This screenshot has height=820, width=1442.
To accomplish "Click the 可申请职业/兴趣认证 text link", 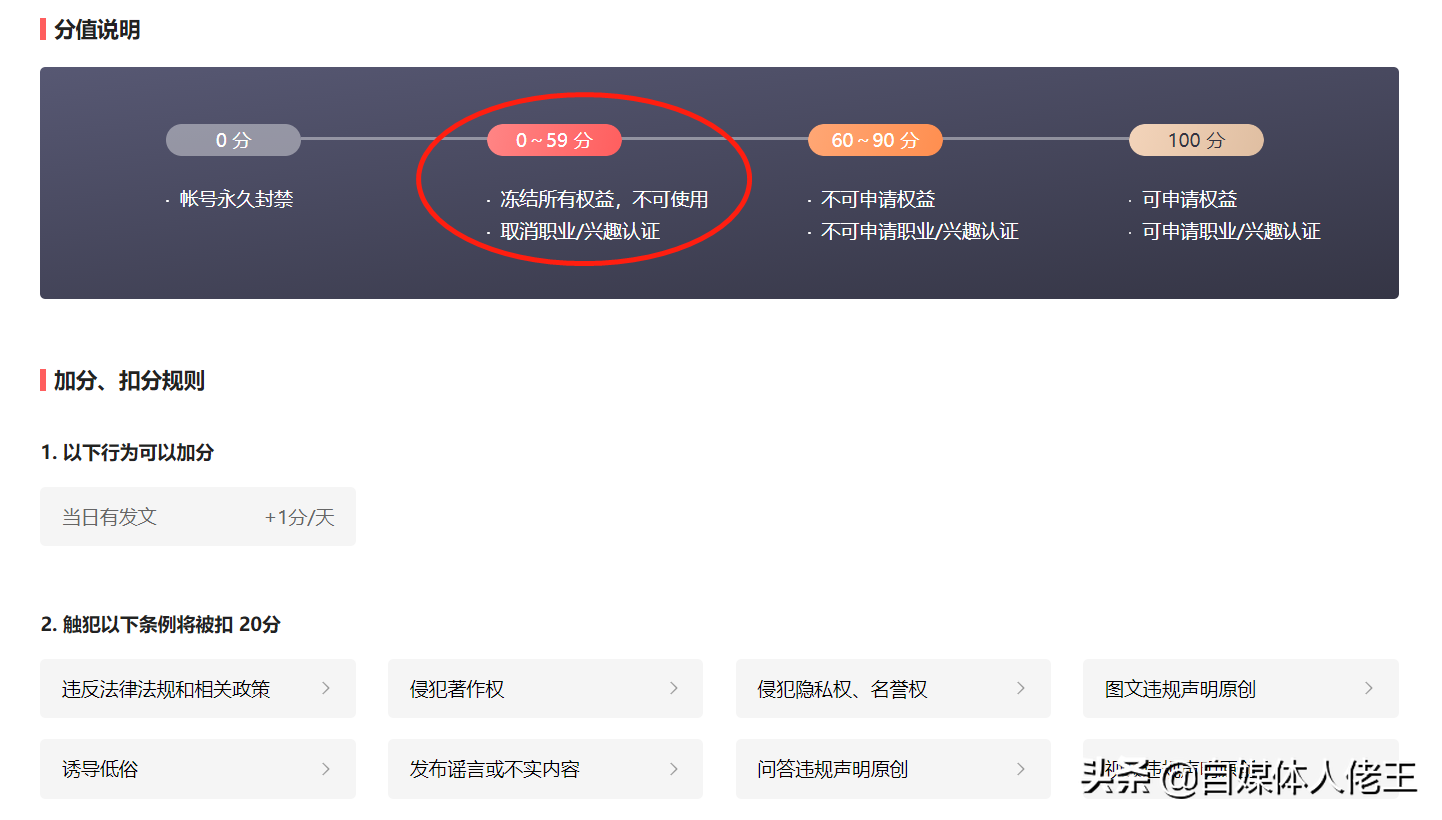I will coord(1231,231).
